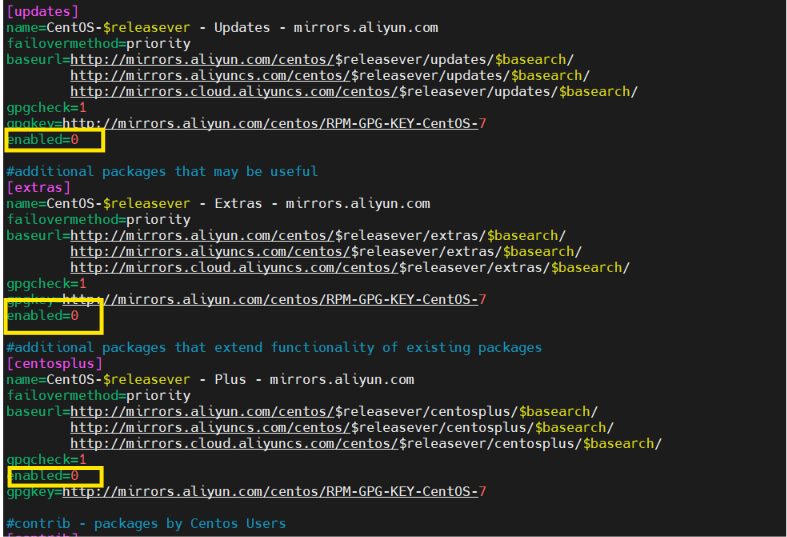Select the name line containing "Plus - mirrors.aliyun.com"
The image size is (787, 537).
coord(210,380)
